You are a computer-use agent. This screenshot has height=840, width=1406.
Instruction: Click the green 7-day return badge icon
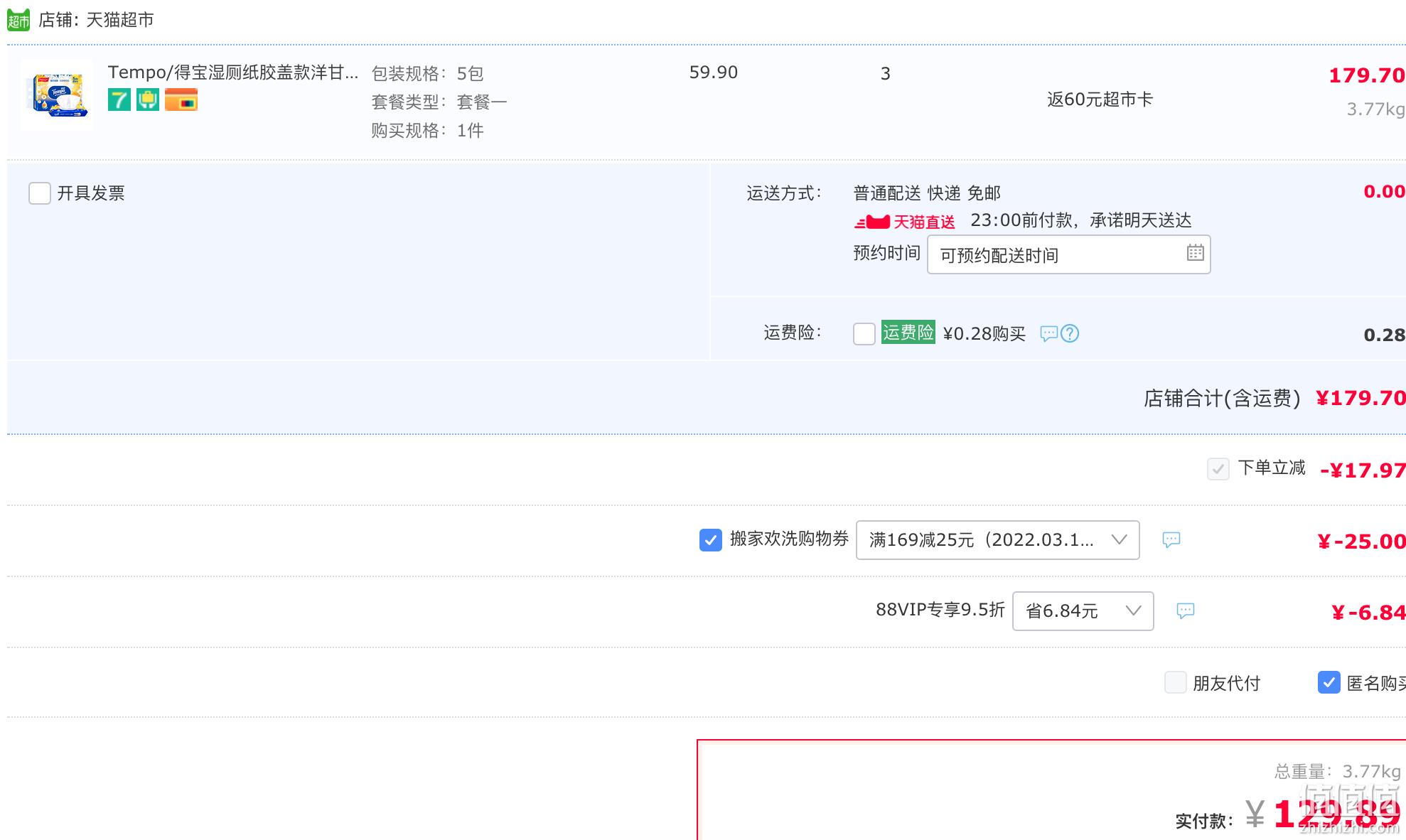click(x=119, y=99)
